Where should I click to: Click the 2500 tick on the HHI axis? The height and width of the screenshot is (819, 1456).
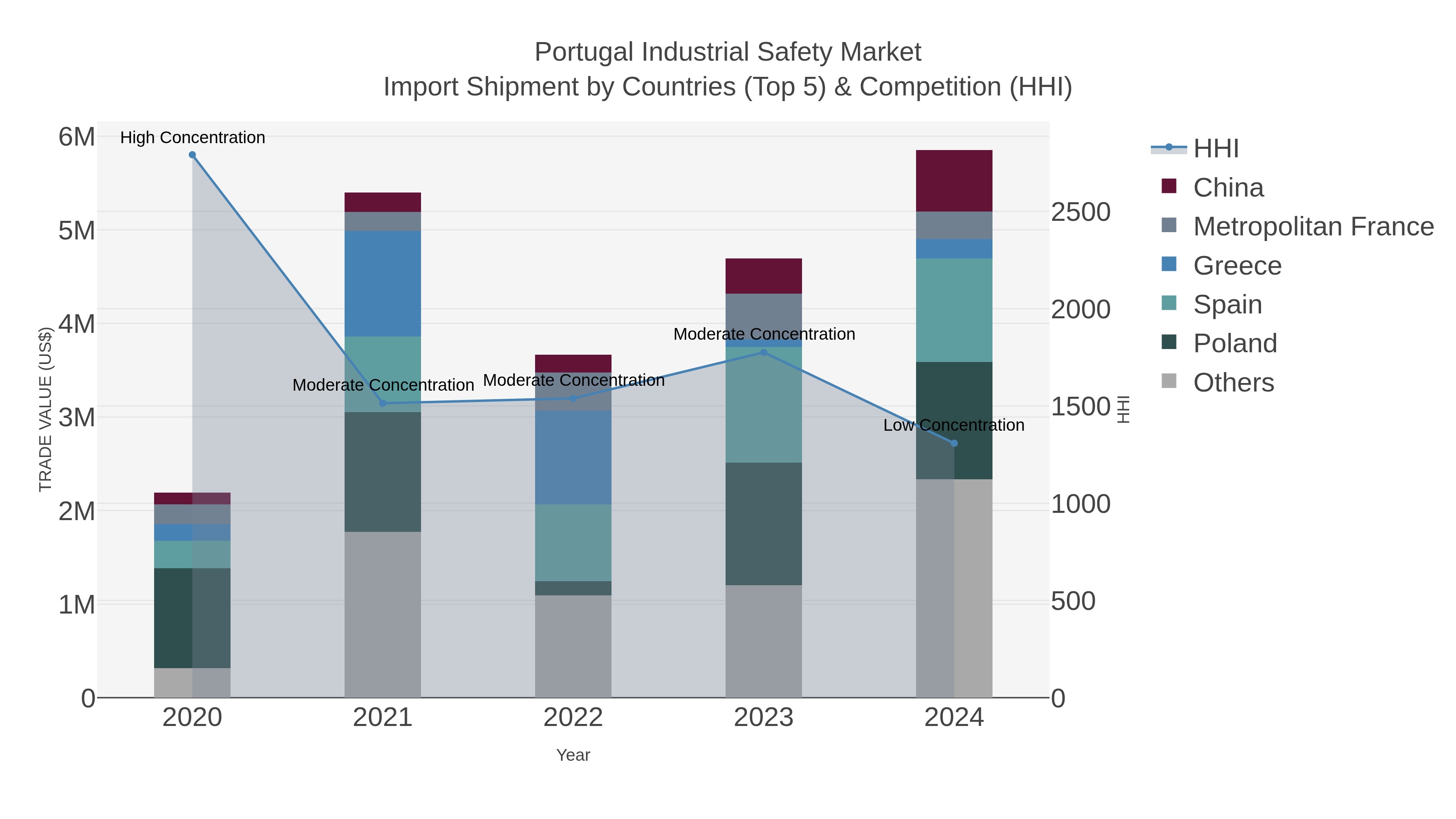(x=1081, y=212)
